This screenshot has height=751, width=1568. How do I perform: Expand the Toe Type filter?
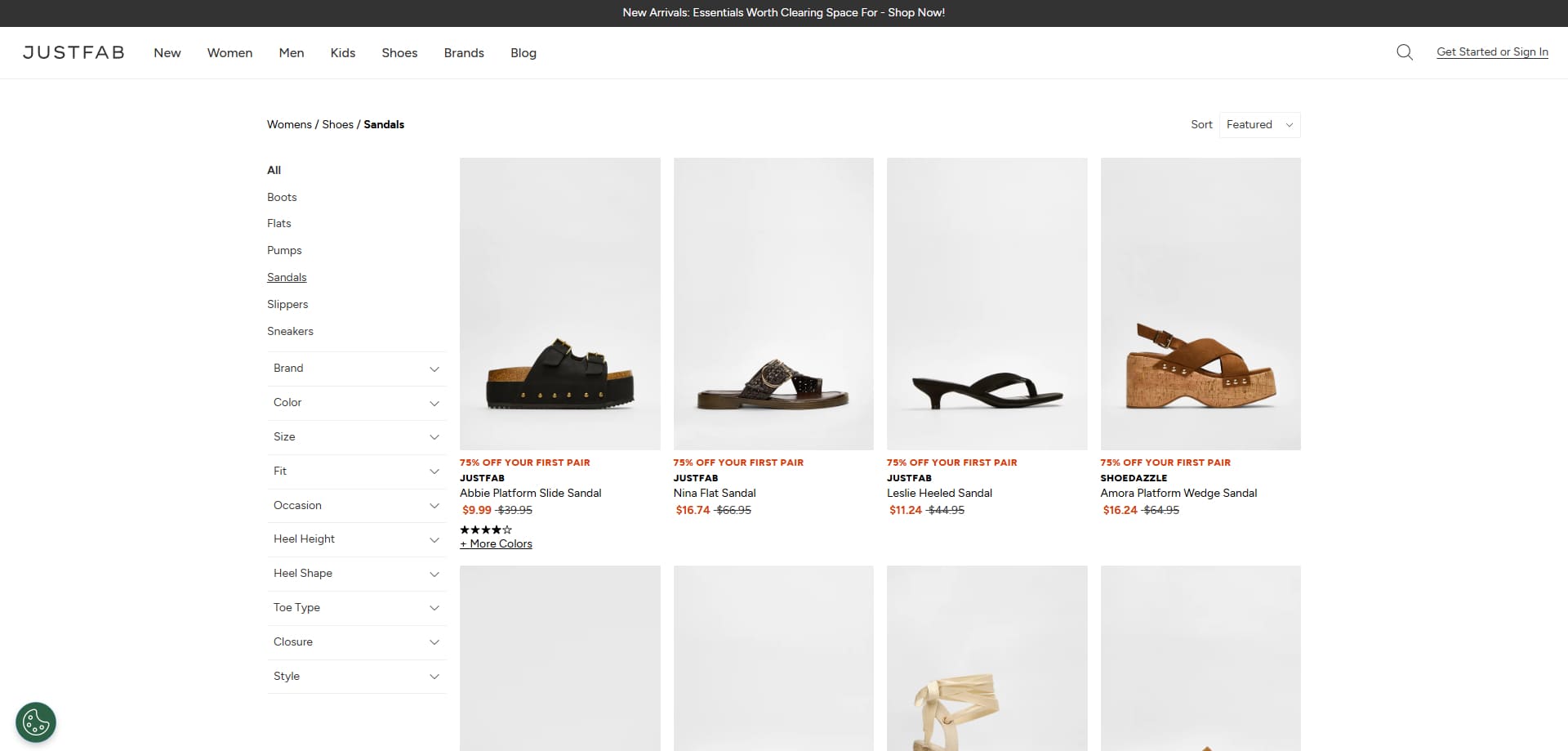[357, 608]
